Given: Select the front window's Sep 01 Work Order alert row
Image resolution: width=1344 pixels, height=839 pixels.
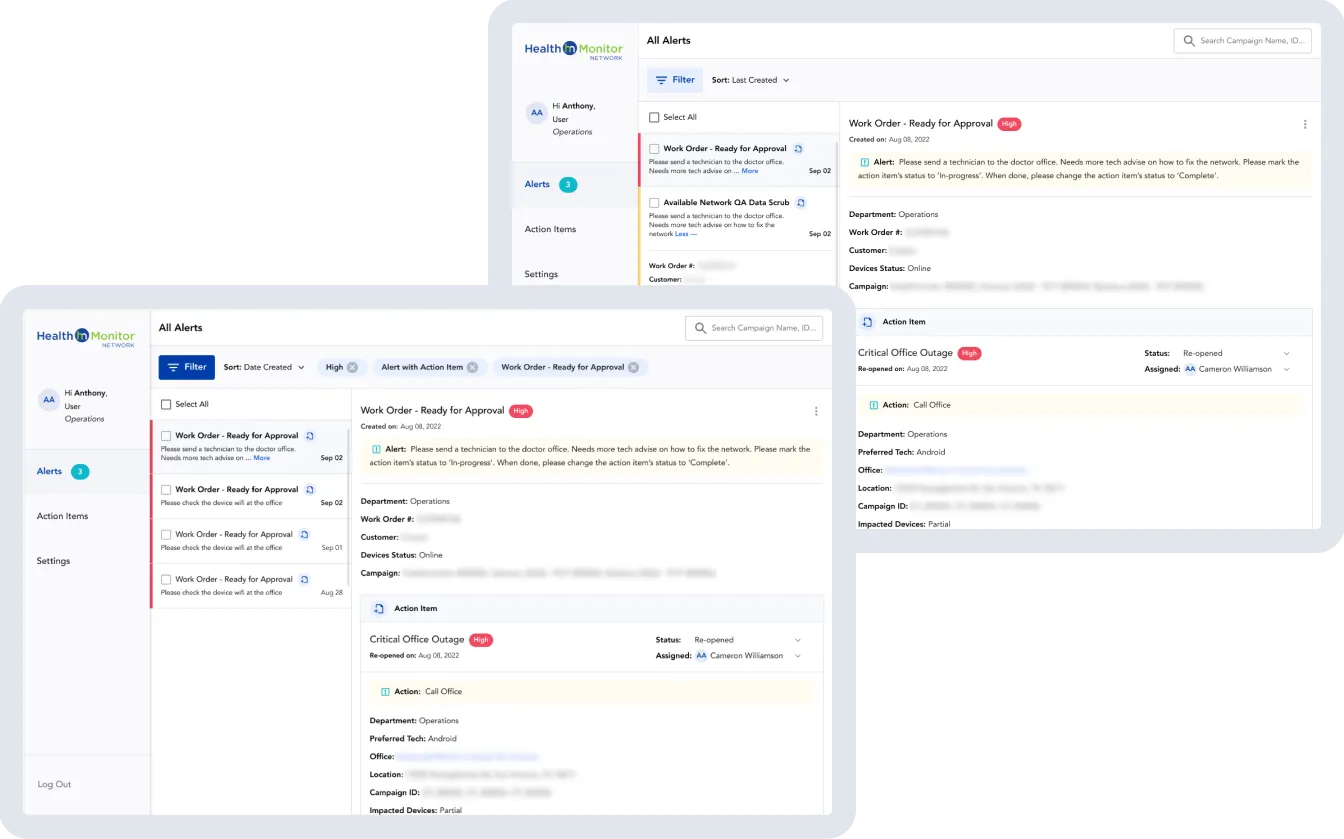Looking at the screenshot, I should 250,541.
